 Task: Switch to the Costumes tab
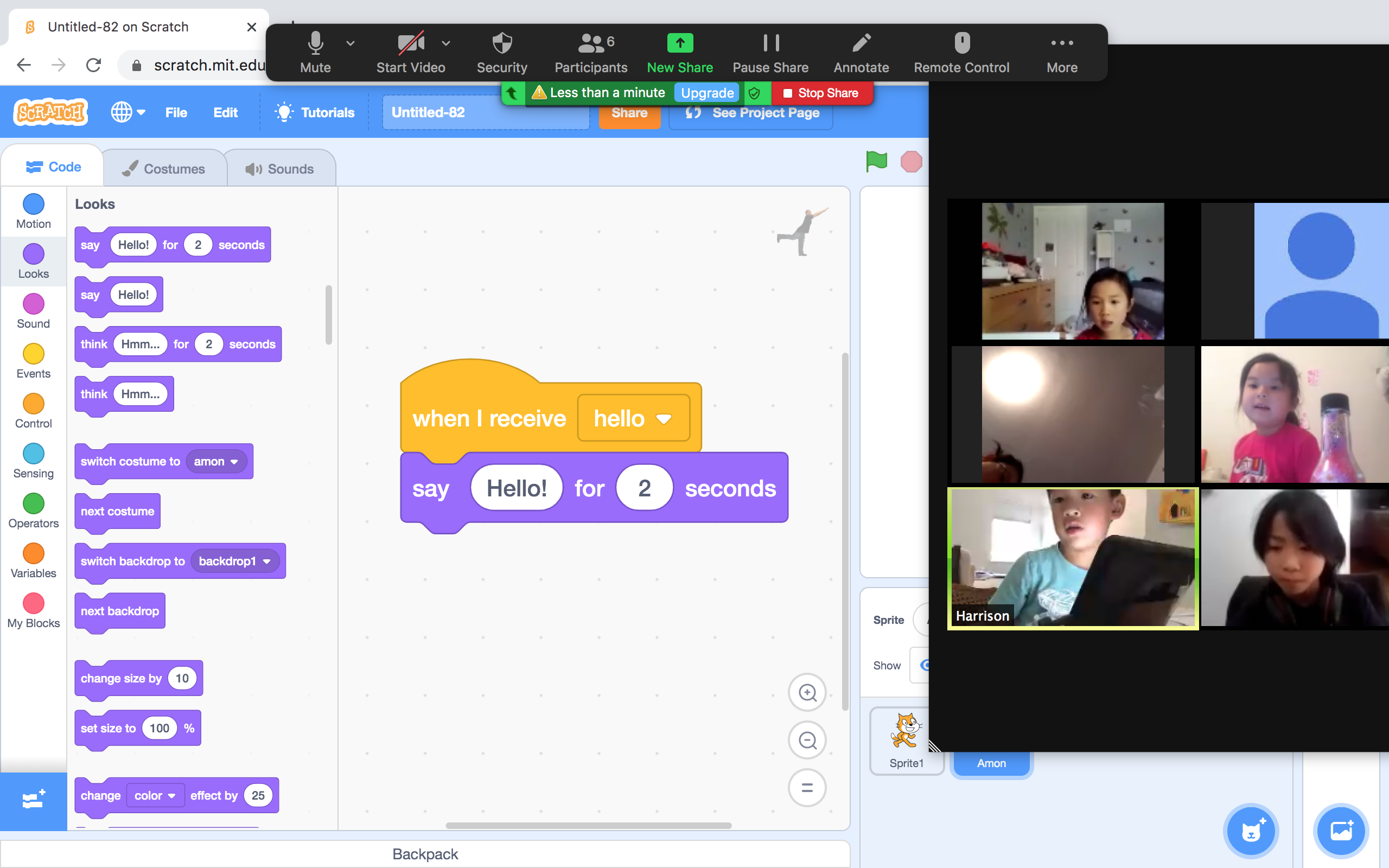click(x=165, y=169)
